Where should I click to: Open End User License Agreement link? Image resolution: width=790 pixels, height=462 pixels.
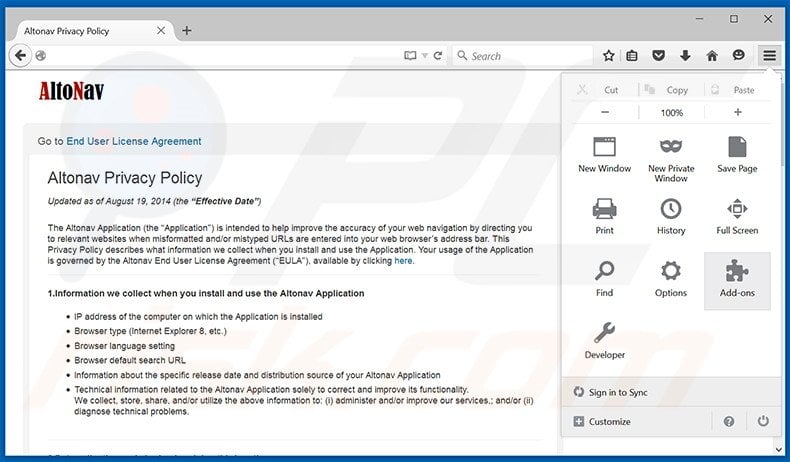coord(134,141)
